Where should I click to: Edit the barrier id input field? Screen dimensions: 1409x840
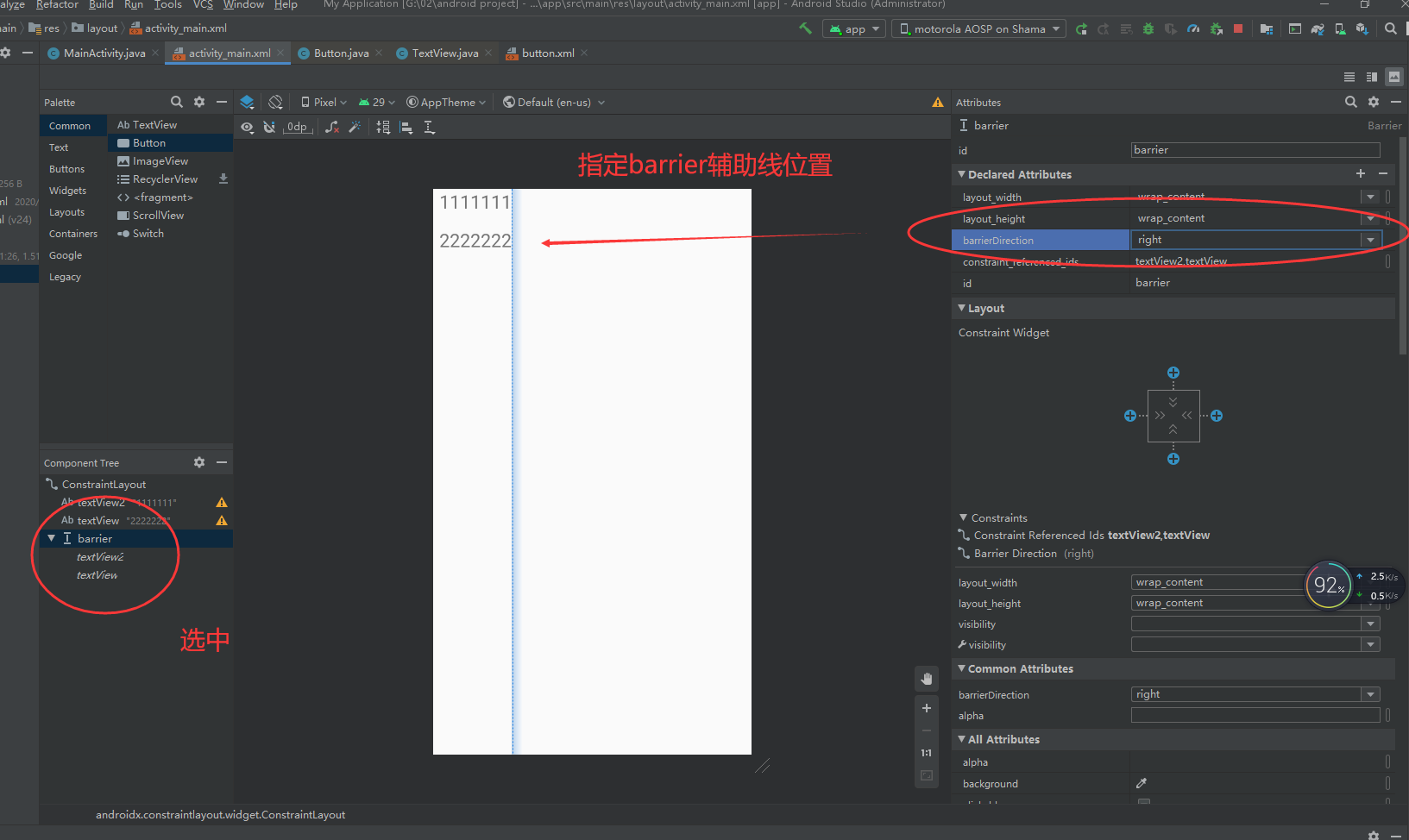coord(1254,149)
